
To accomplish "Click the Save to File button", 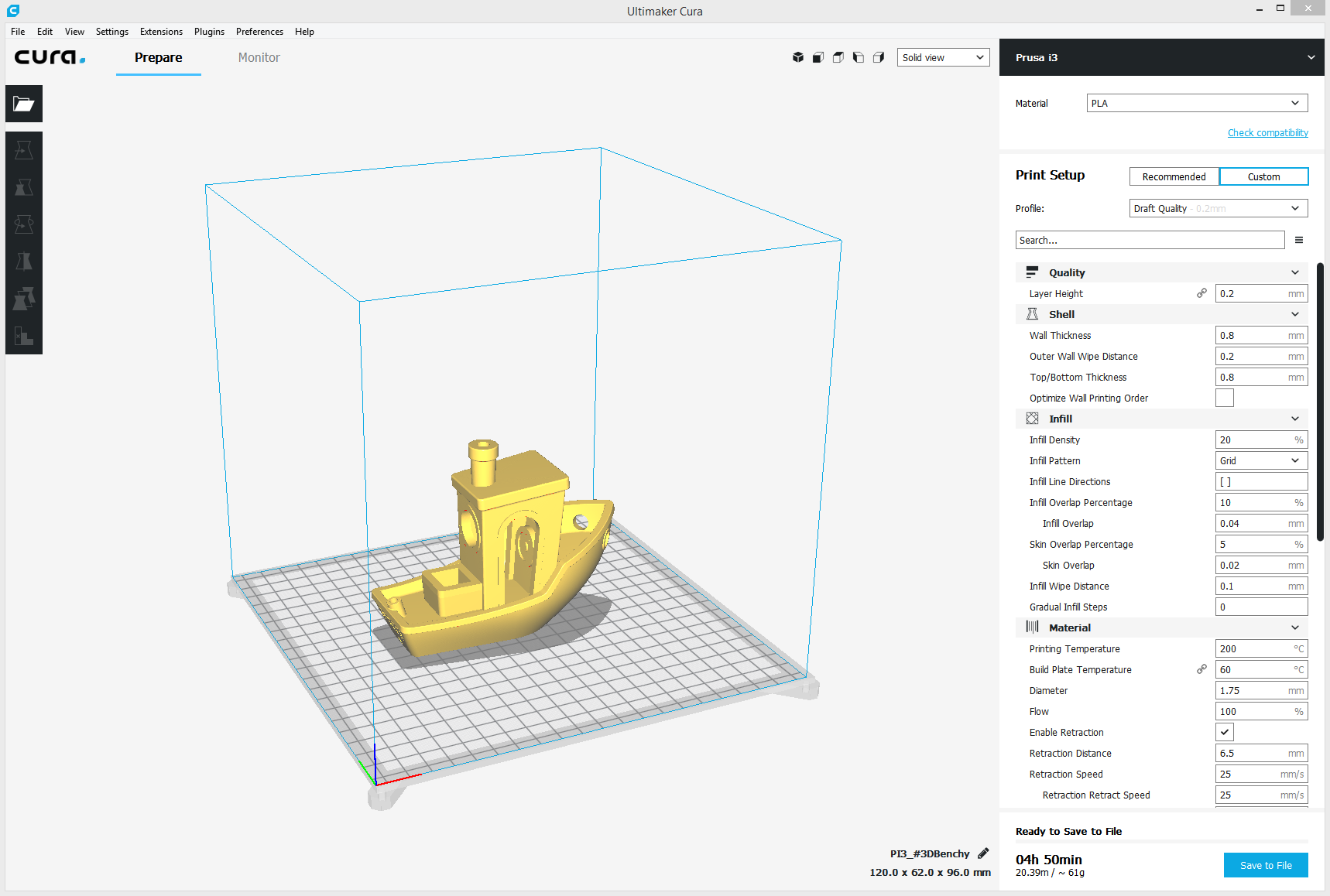I will (x=1266, y=865).
